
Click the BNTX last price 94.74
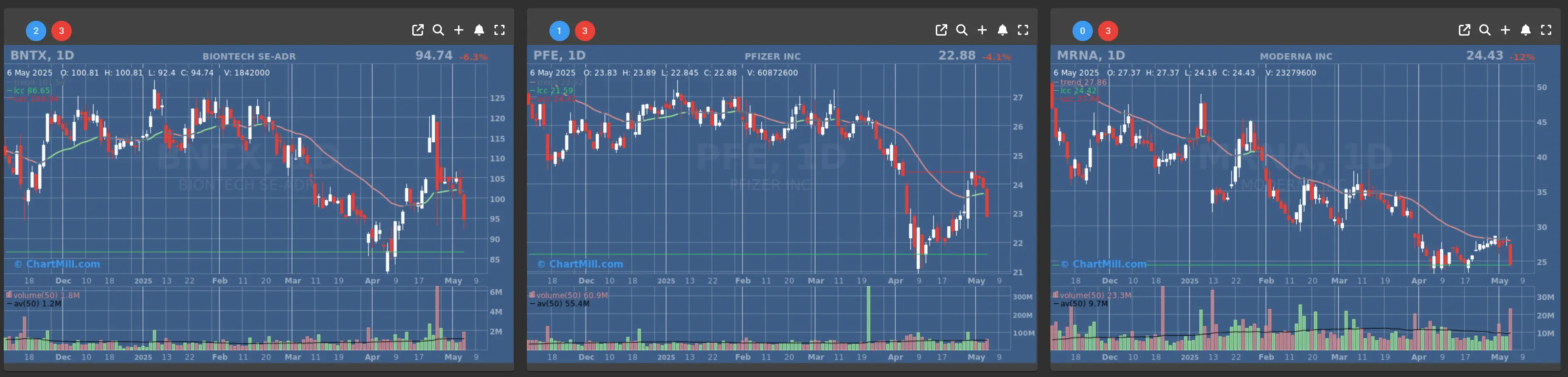pos(434,55)
